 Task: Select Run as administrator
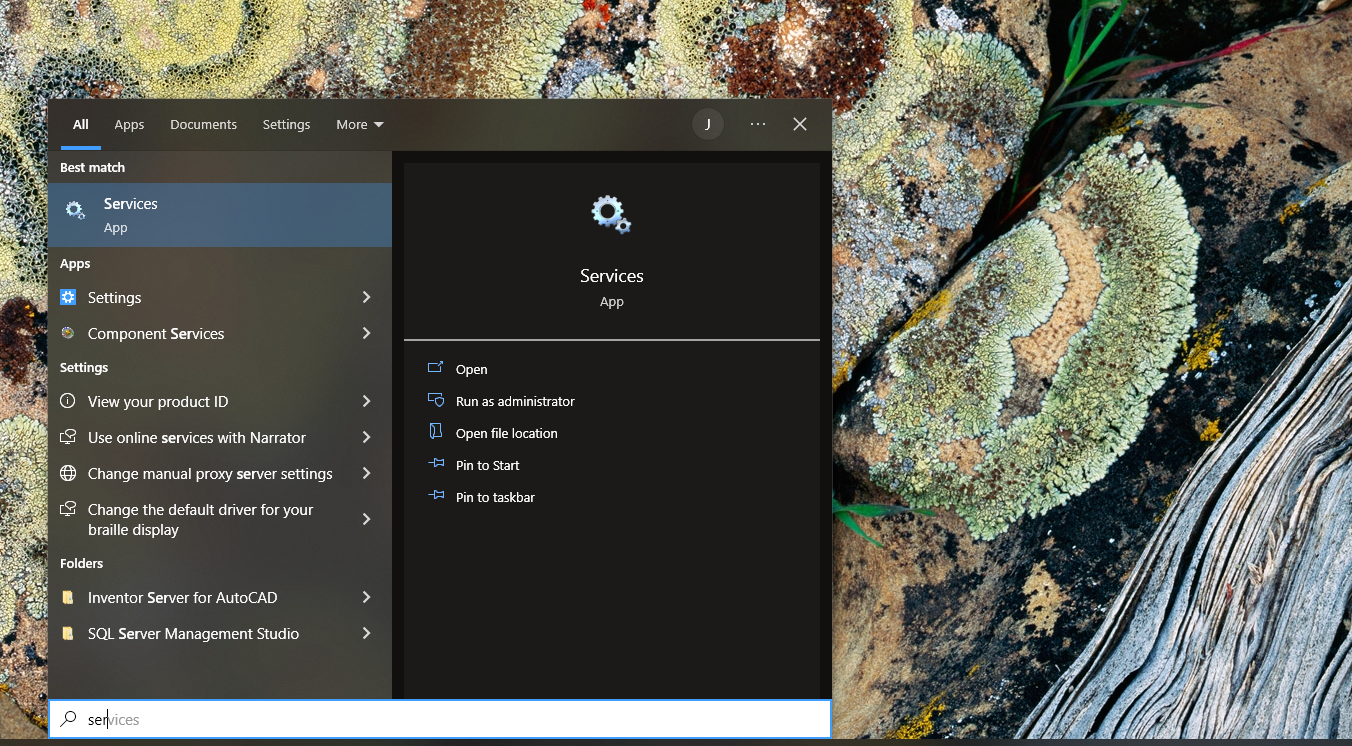pos(515,401)
